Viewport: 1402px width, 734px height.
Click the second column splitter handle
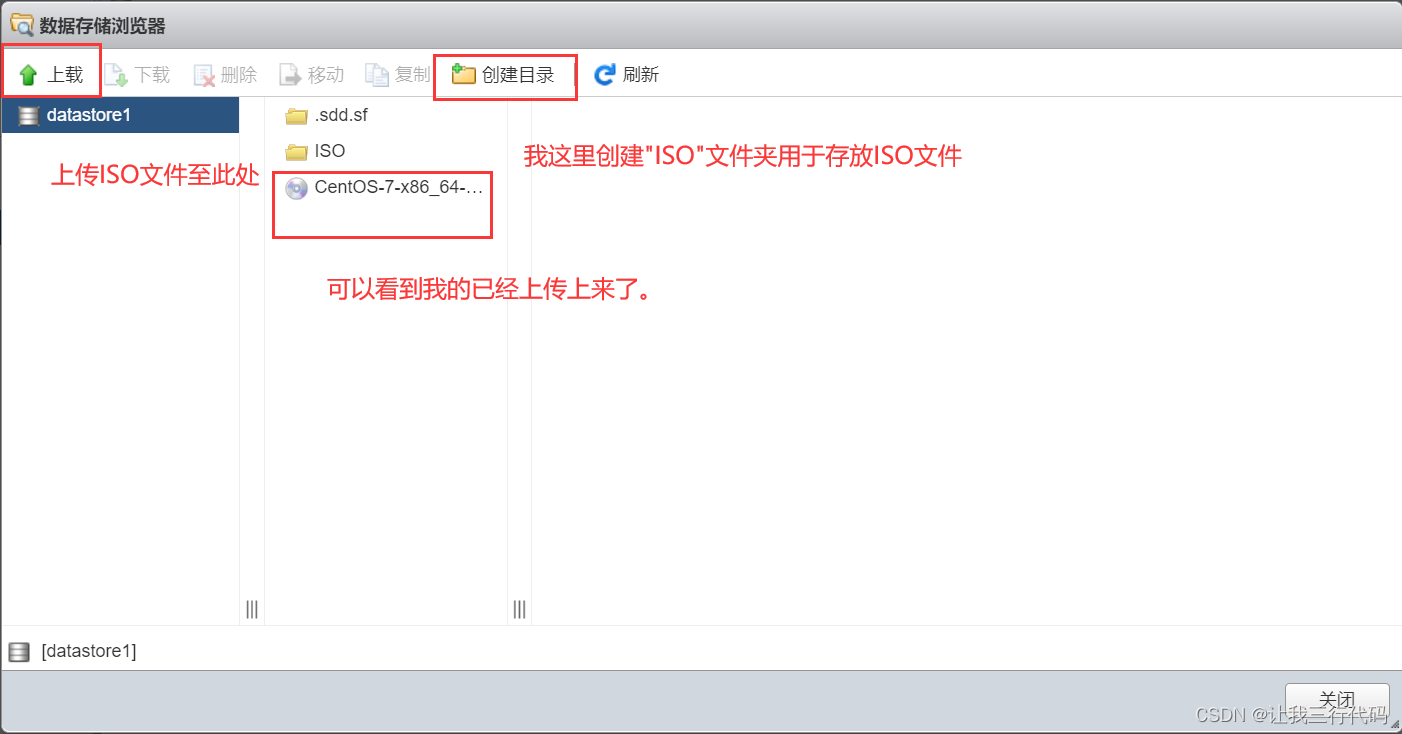pos(519,609)
